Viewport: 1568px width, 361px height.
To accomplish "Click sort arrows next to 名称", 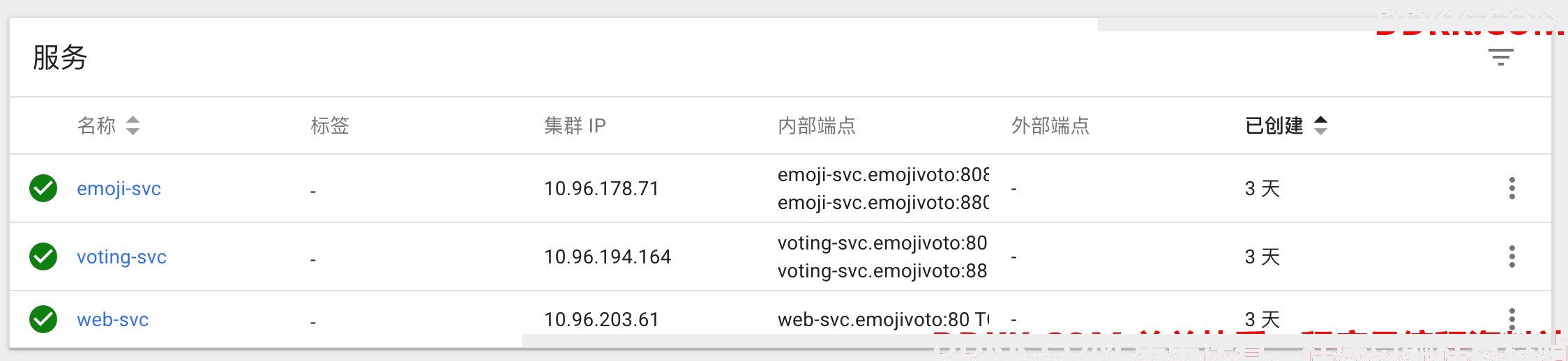I will 133,125.
